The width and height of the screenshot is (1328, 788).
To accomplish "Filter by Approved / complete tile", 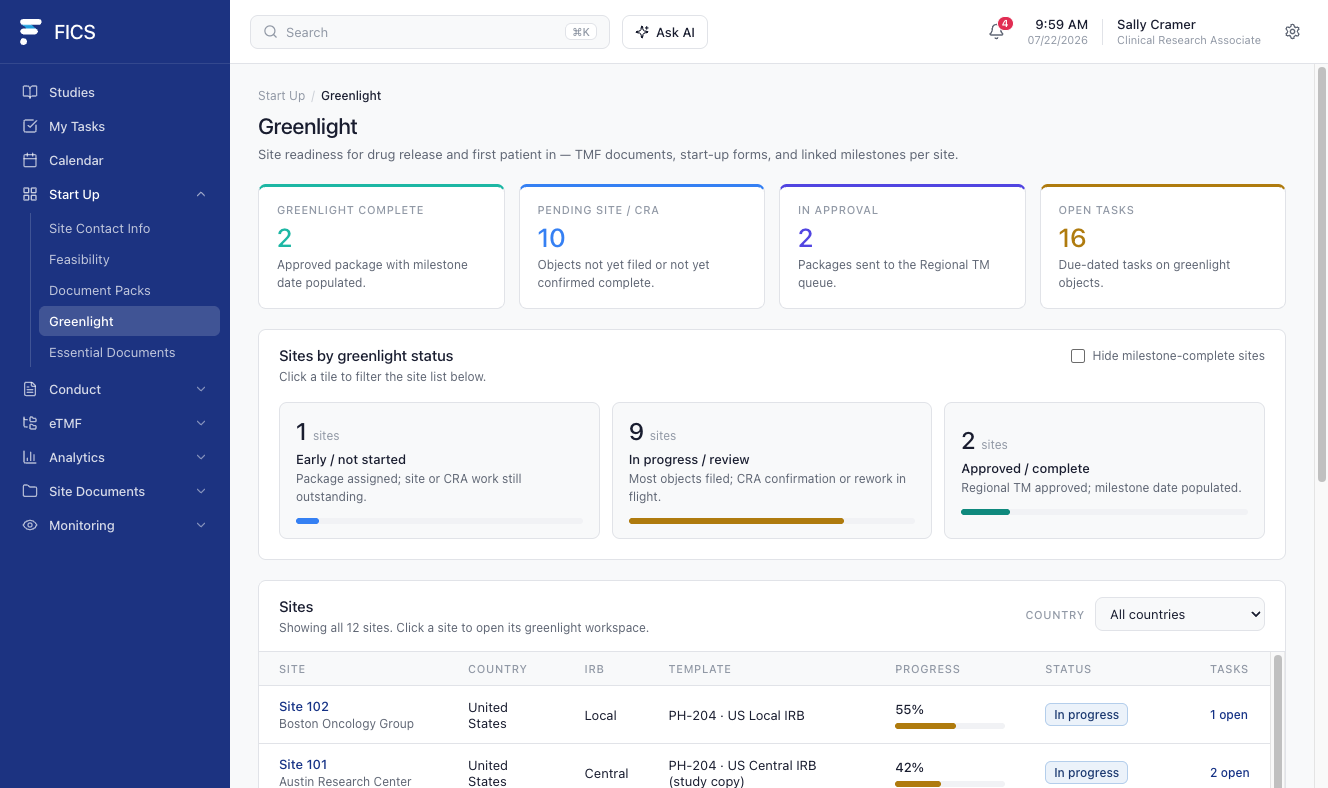I will pyautogui.click(x=1105, y=470).
